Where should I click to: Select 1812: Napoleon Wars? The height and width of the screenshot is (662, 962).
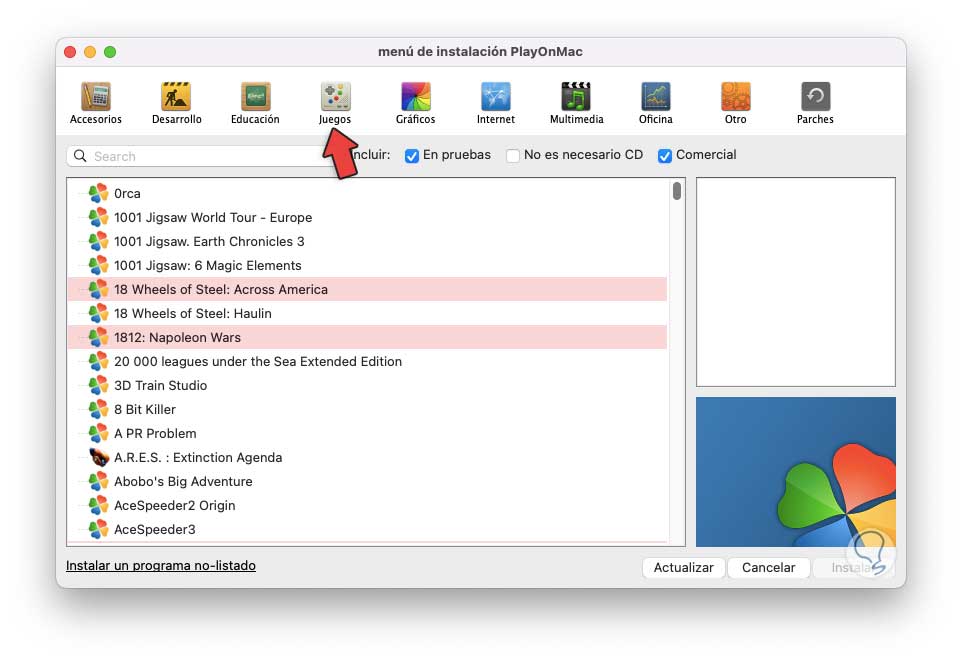[367, 337]
